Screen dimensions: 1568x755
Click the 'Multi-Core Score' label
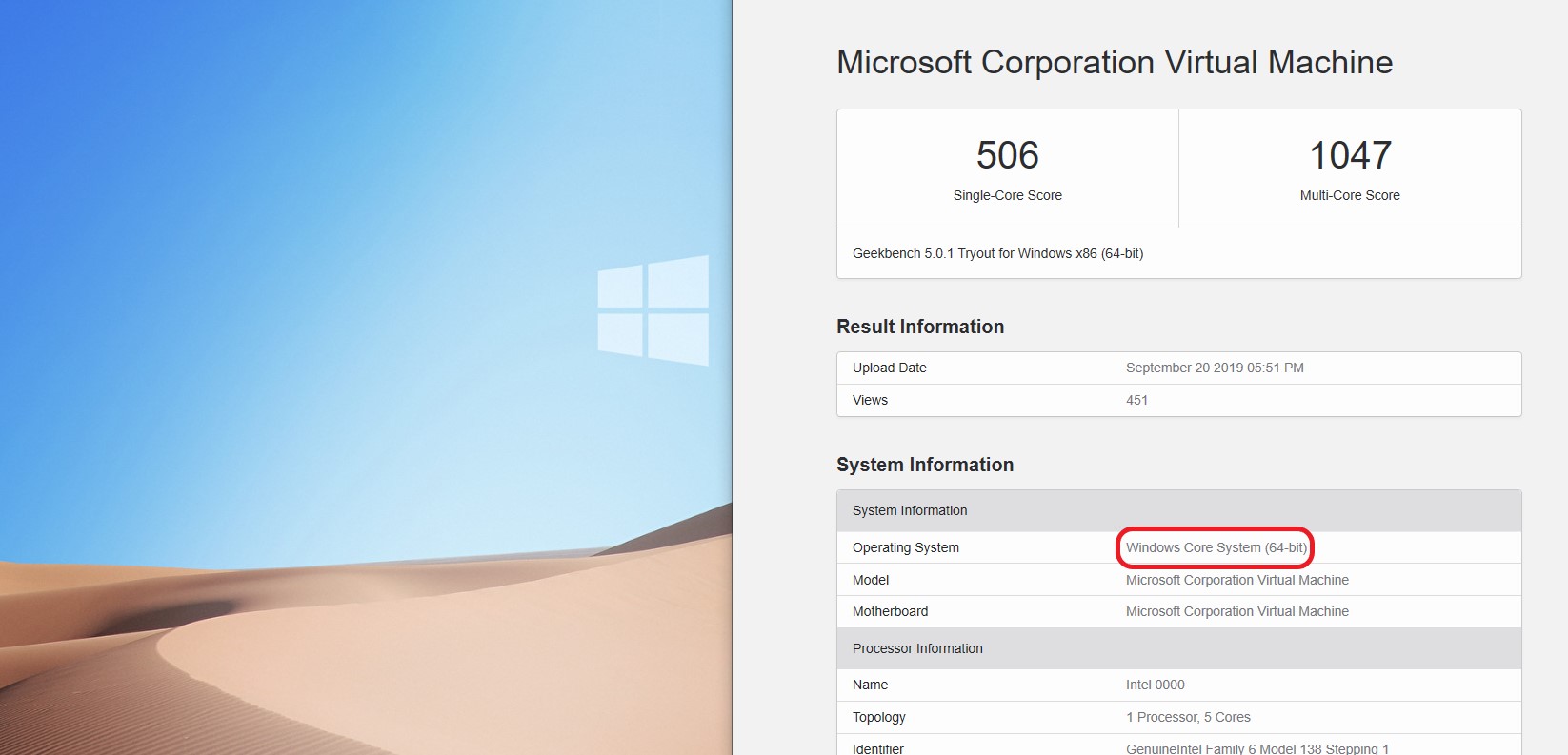click(1350, 195)
